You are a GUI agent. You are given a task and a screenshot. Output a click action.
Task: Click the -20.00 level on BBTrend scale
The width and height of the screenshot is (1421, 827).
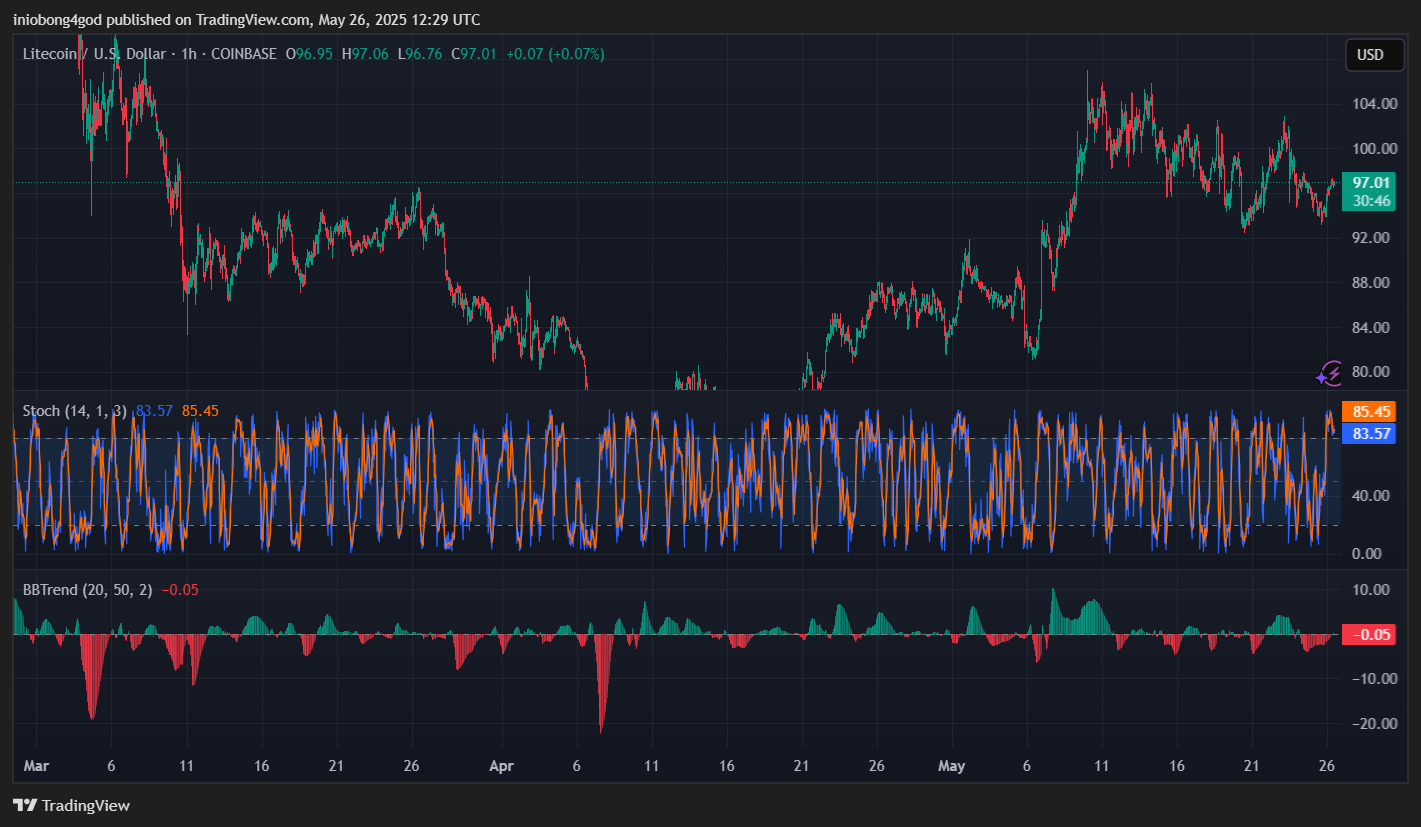[1371, 723]
